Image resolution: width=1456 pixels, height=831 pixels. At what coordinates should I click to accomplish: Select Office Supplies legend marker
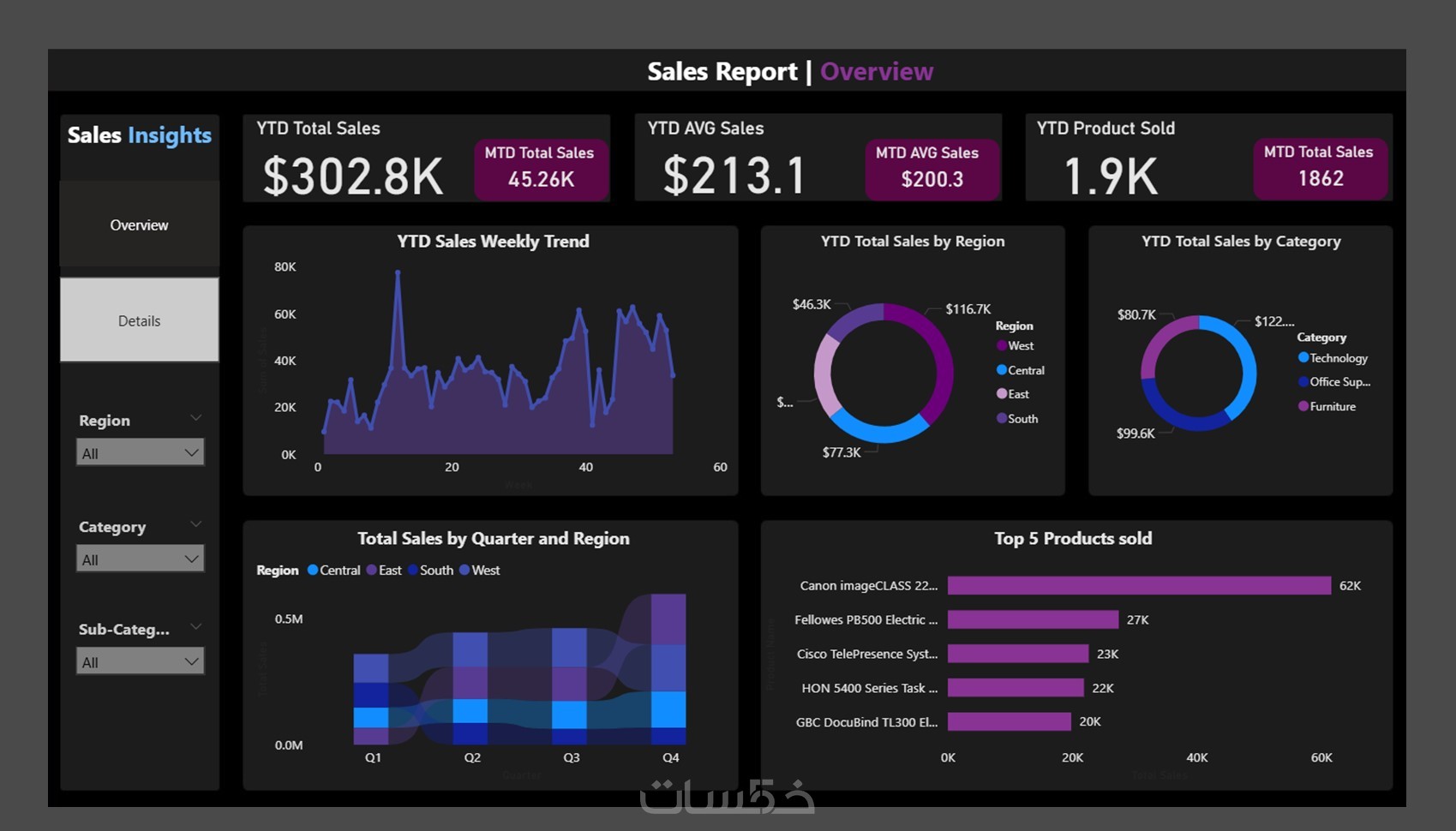[1303, 382]
